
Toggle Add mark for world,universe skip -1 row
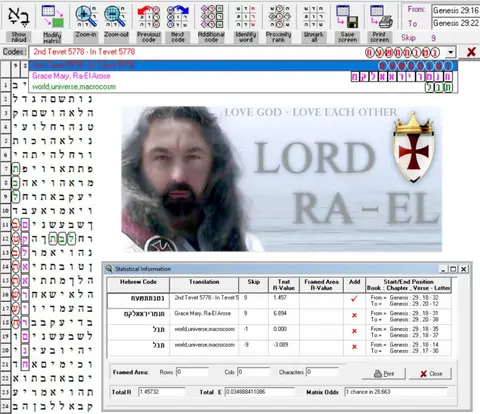[354, 331]
